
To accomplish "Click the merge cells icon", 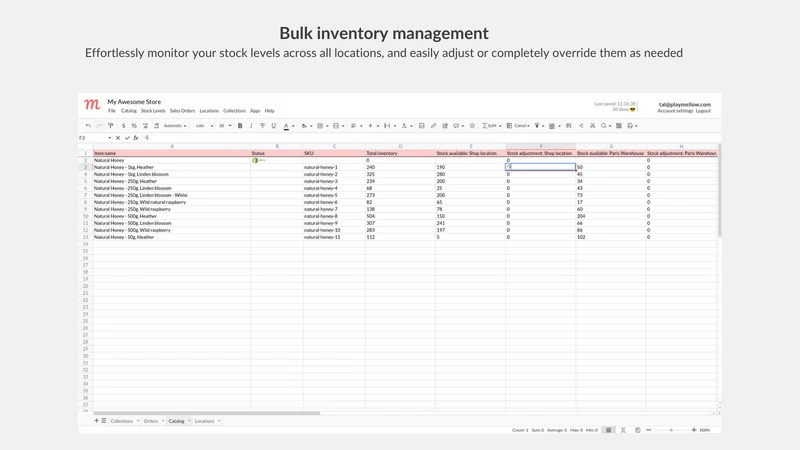I will pos(336,126).
